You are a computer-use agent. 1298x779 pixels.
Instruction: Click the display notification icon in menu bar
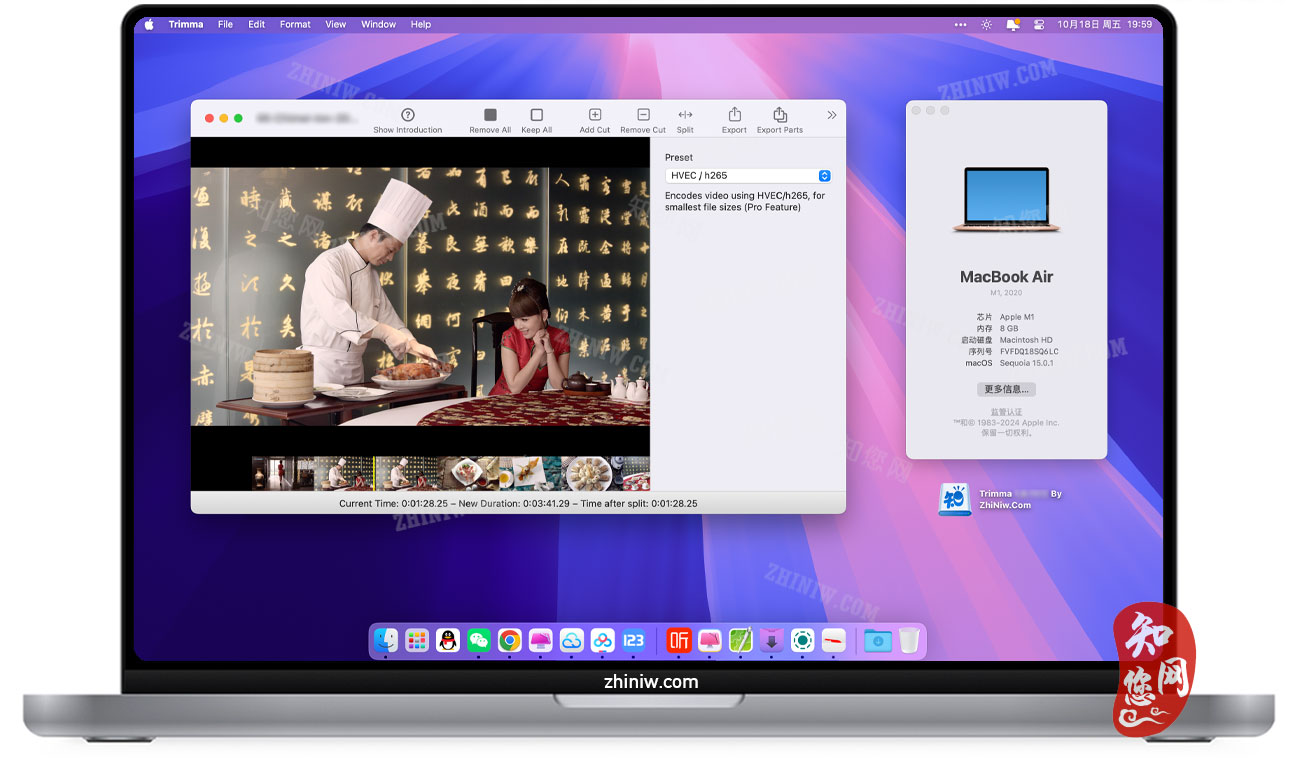pos(1013,24)
